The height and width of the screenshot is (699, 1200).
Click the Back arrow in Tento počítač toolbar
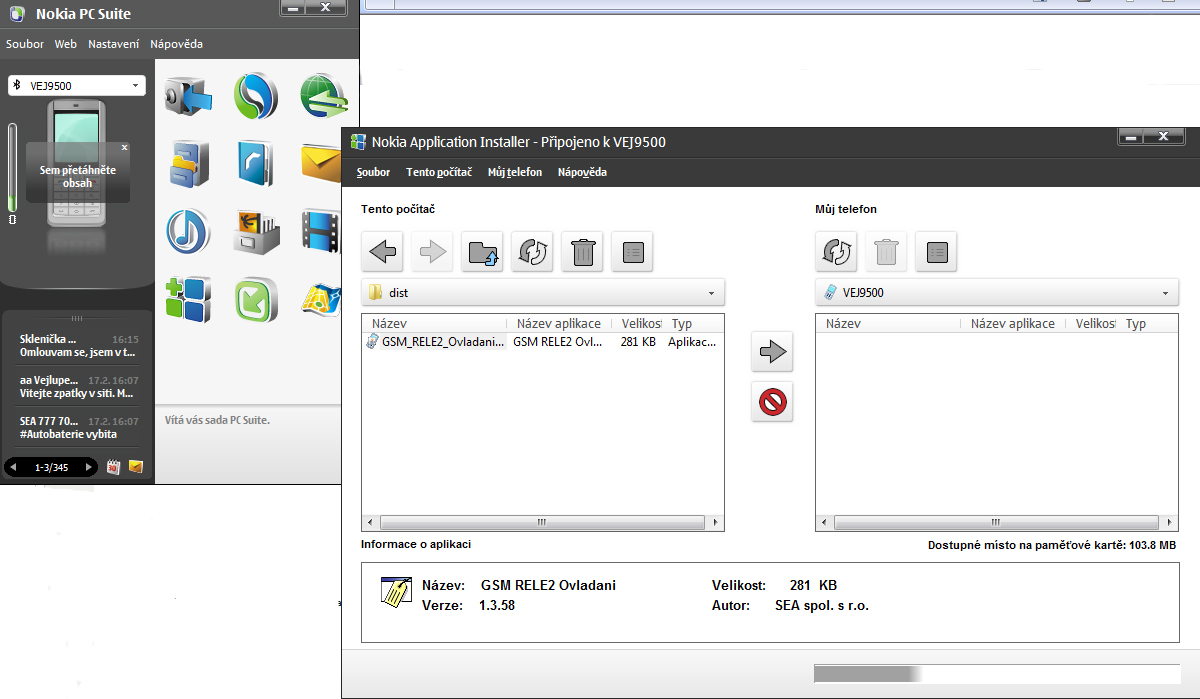pyautogui.click(x=383, y=252)
